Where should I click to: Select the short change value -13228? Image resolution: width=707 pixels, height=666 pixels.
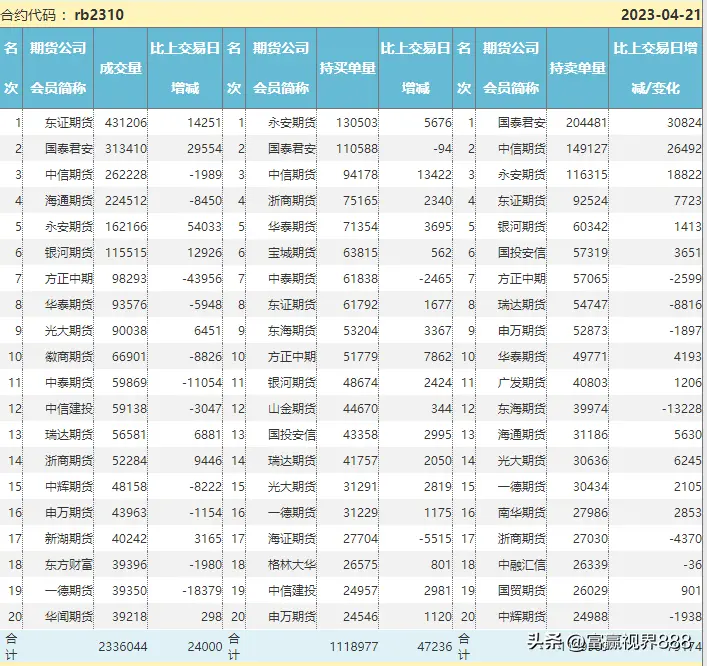point(682,409)
